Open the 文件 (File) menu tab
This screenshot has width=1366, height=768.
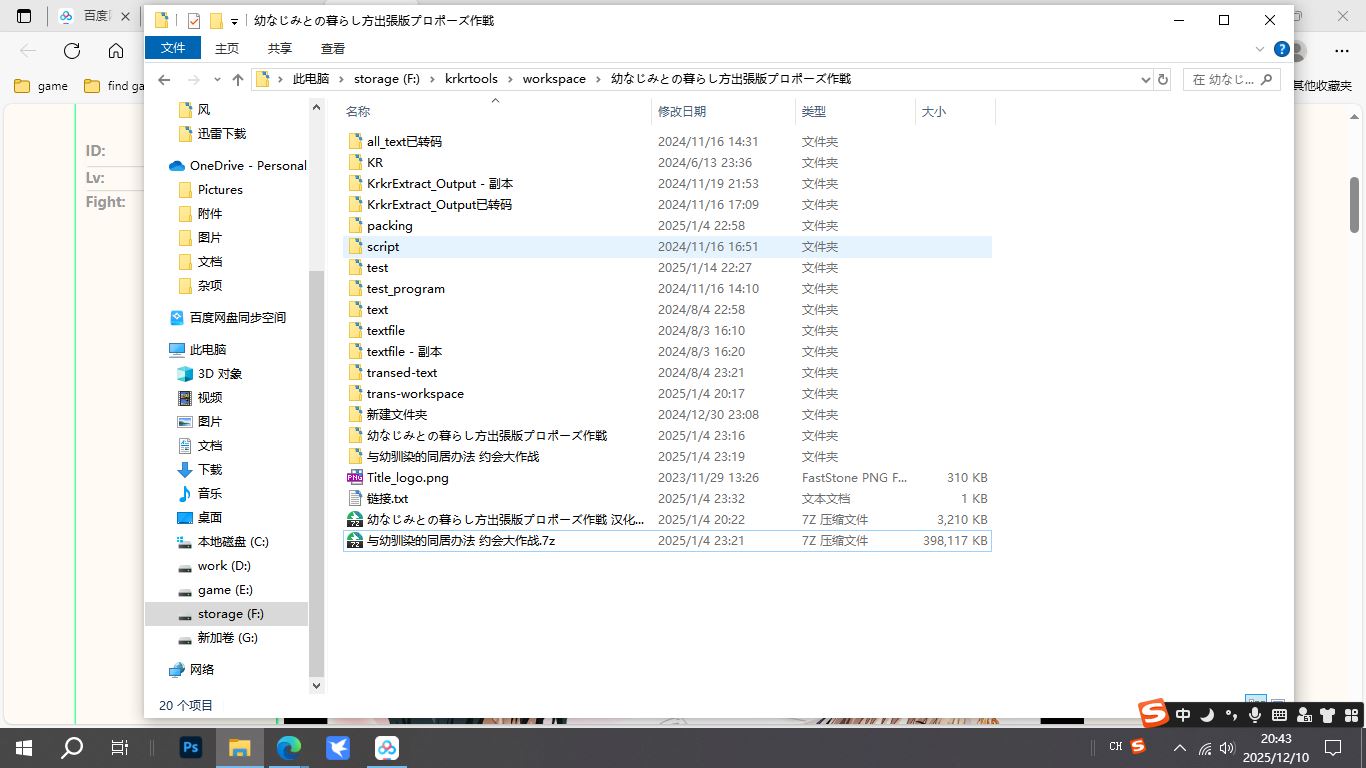[x=173, y=48]
